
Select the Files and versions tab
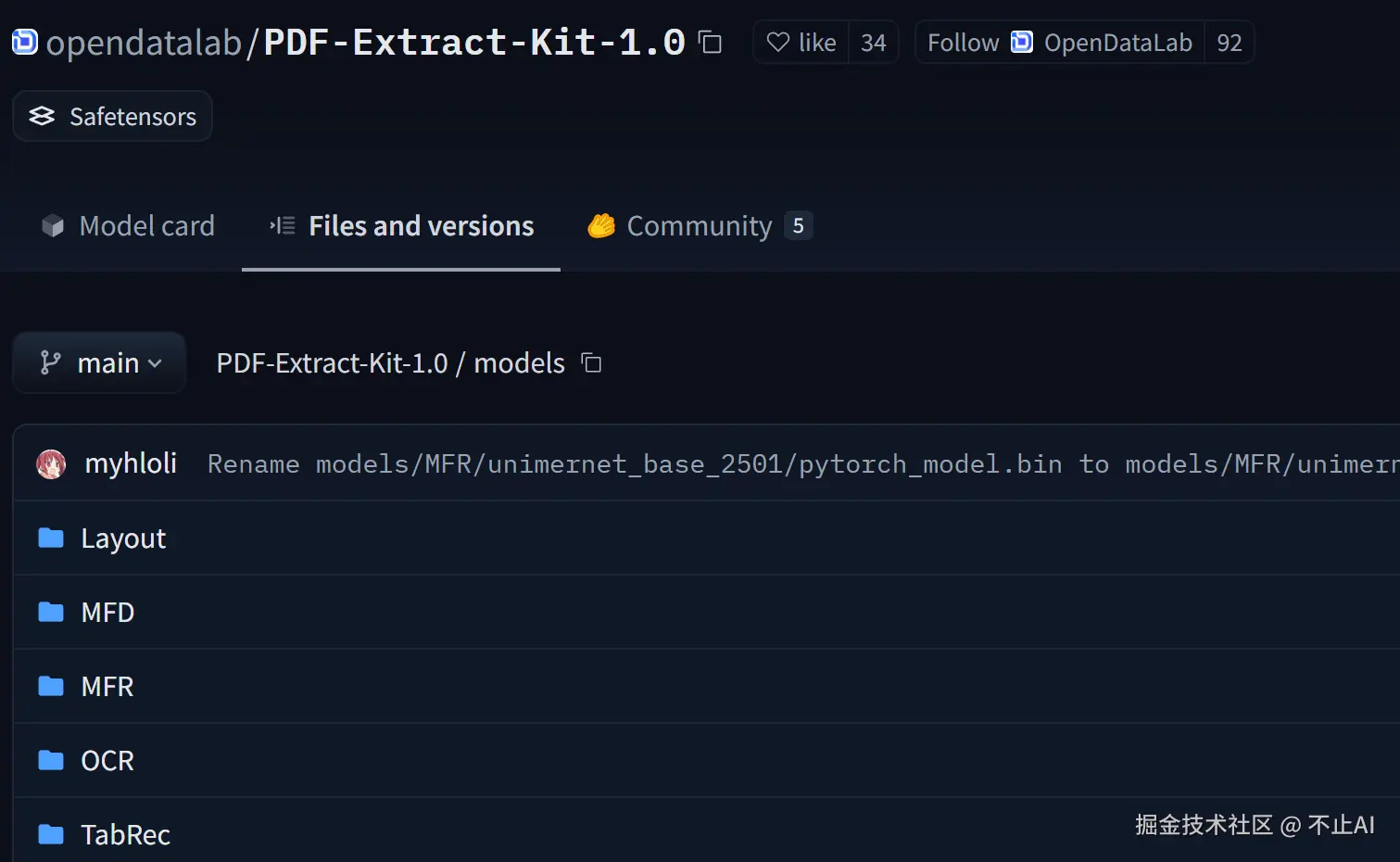point(401,226)
